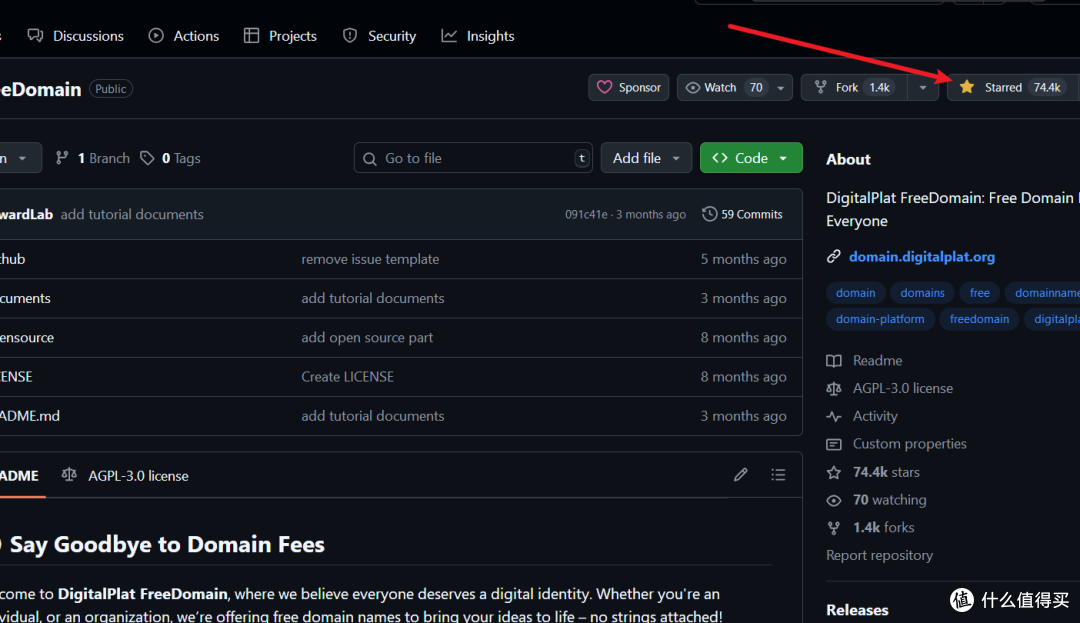Open the Actions tab
Screen dimensions: 1080x623
[x=184, y=36]
